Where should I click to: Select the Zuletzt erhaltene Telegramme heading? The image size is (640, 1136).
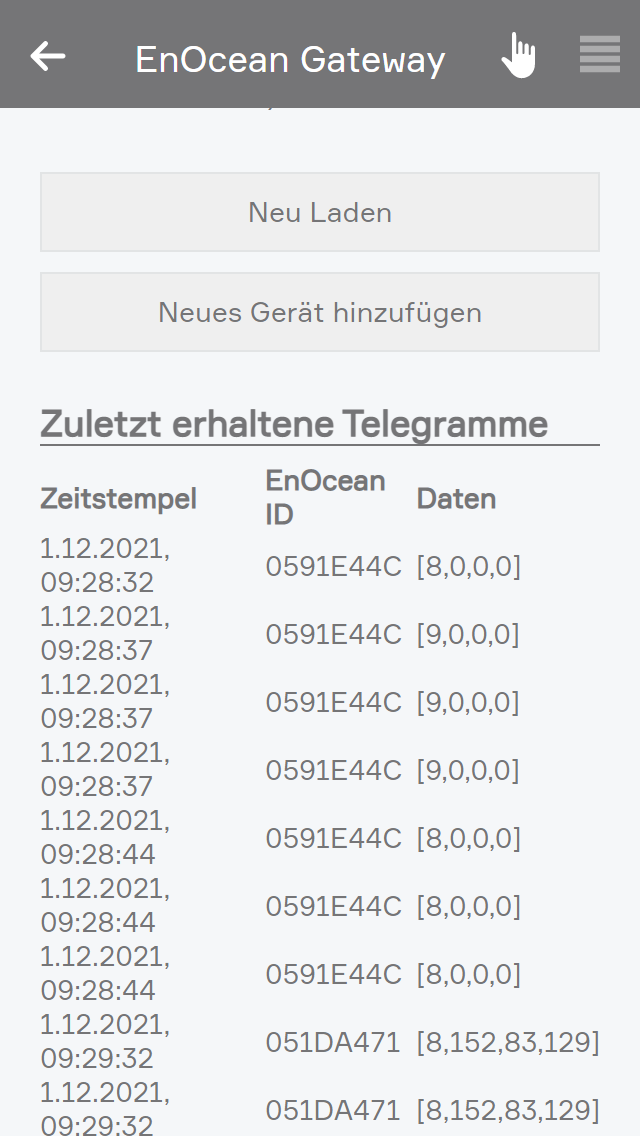[294, 424]
